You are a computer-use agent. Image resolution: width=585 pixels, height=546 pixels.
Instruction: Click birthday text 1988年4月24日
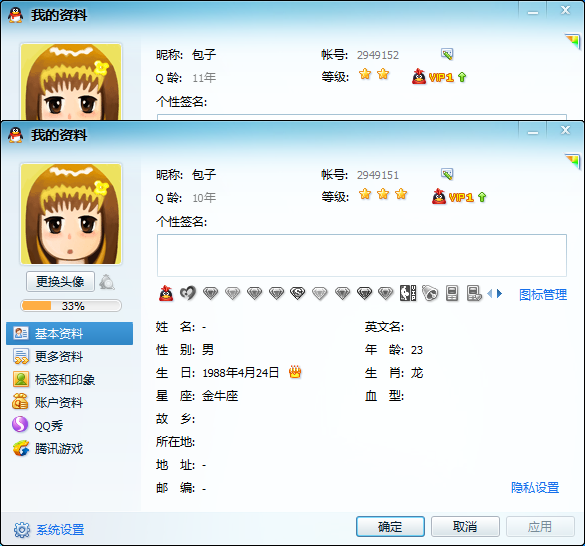tap(241, 372)
